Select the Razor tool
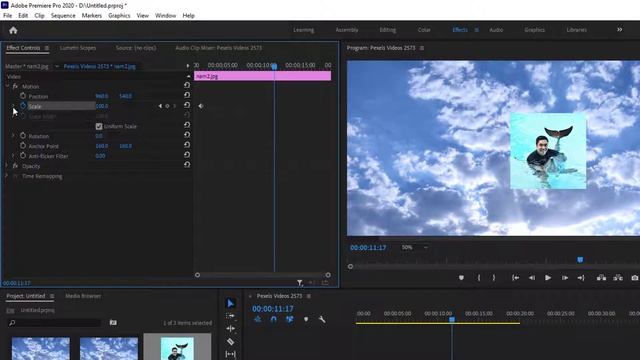 coord(231,342)
